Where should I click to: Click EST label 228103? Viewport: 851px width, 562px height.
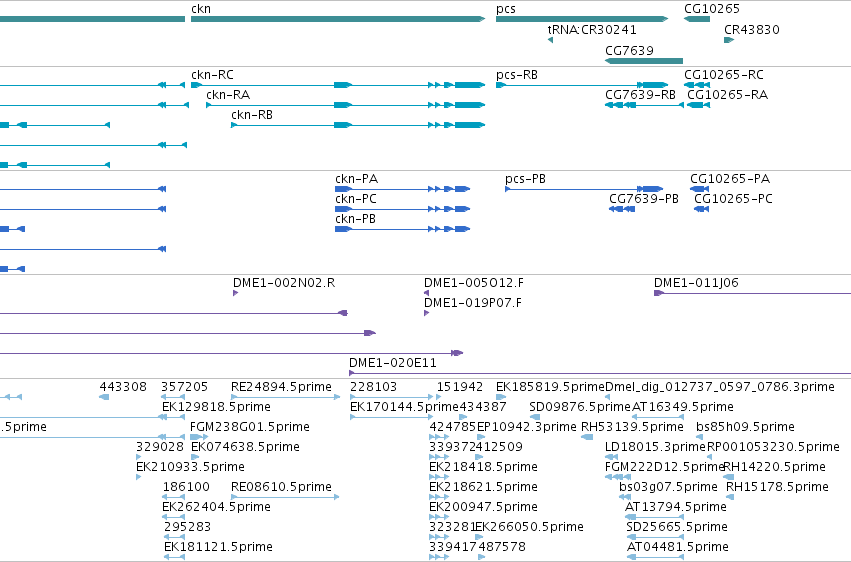click(x=373, y=387)
